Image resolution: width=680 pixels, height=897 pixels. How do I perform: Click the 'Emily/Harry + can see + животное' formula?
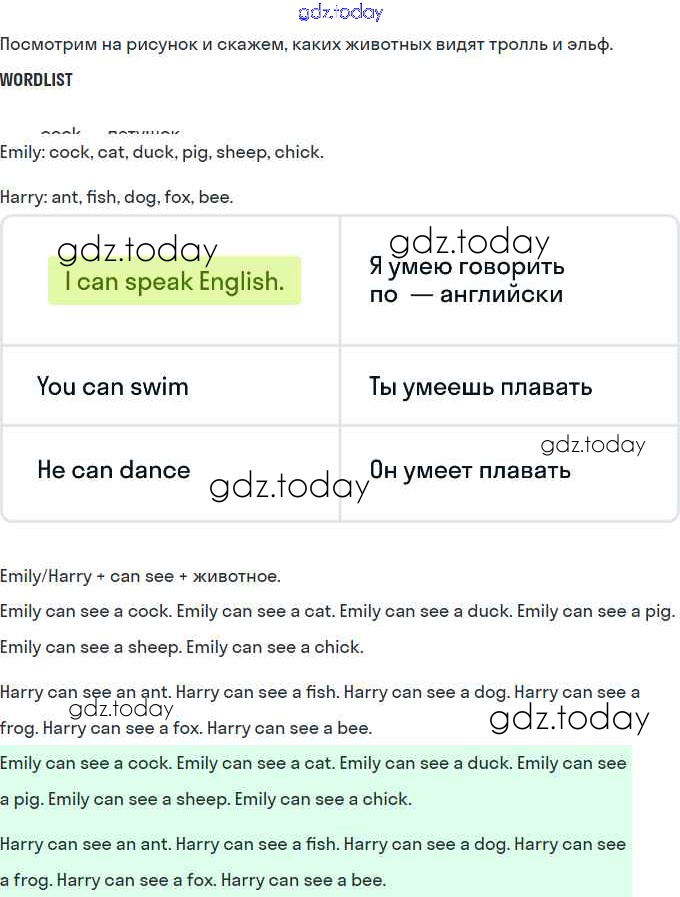click(140, 576)
